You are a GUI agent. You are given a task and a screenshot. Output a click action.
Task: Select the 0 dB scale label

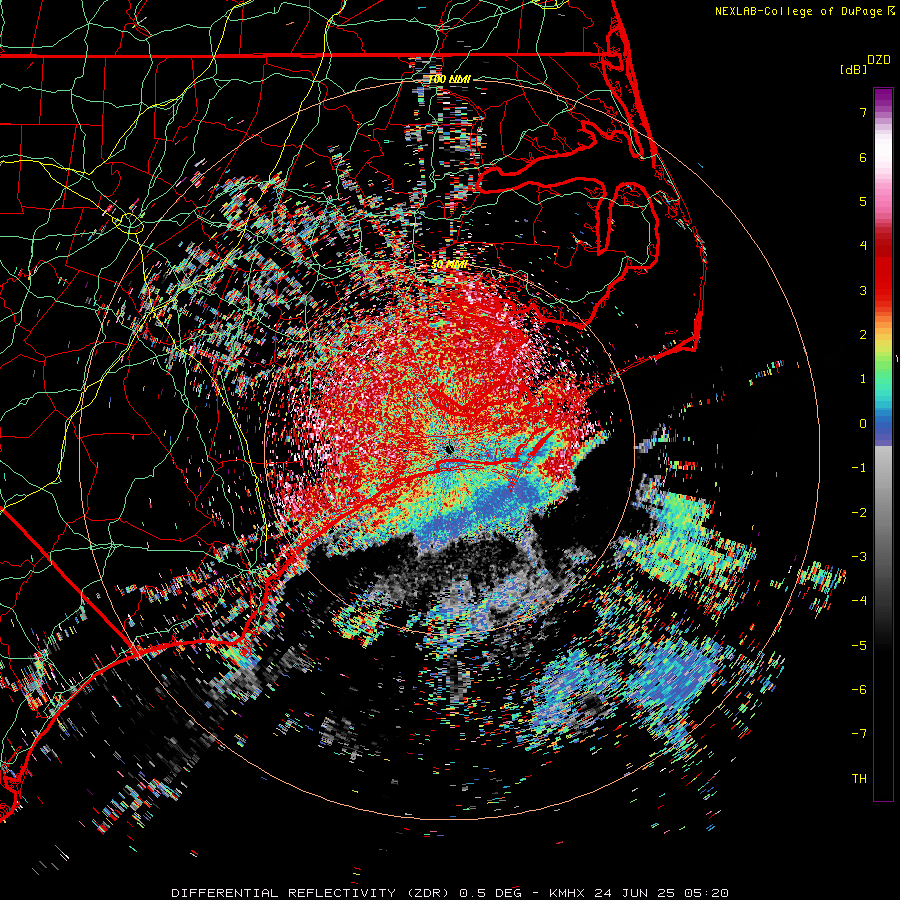[x=863, y=424]
